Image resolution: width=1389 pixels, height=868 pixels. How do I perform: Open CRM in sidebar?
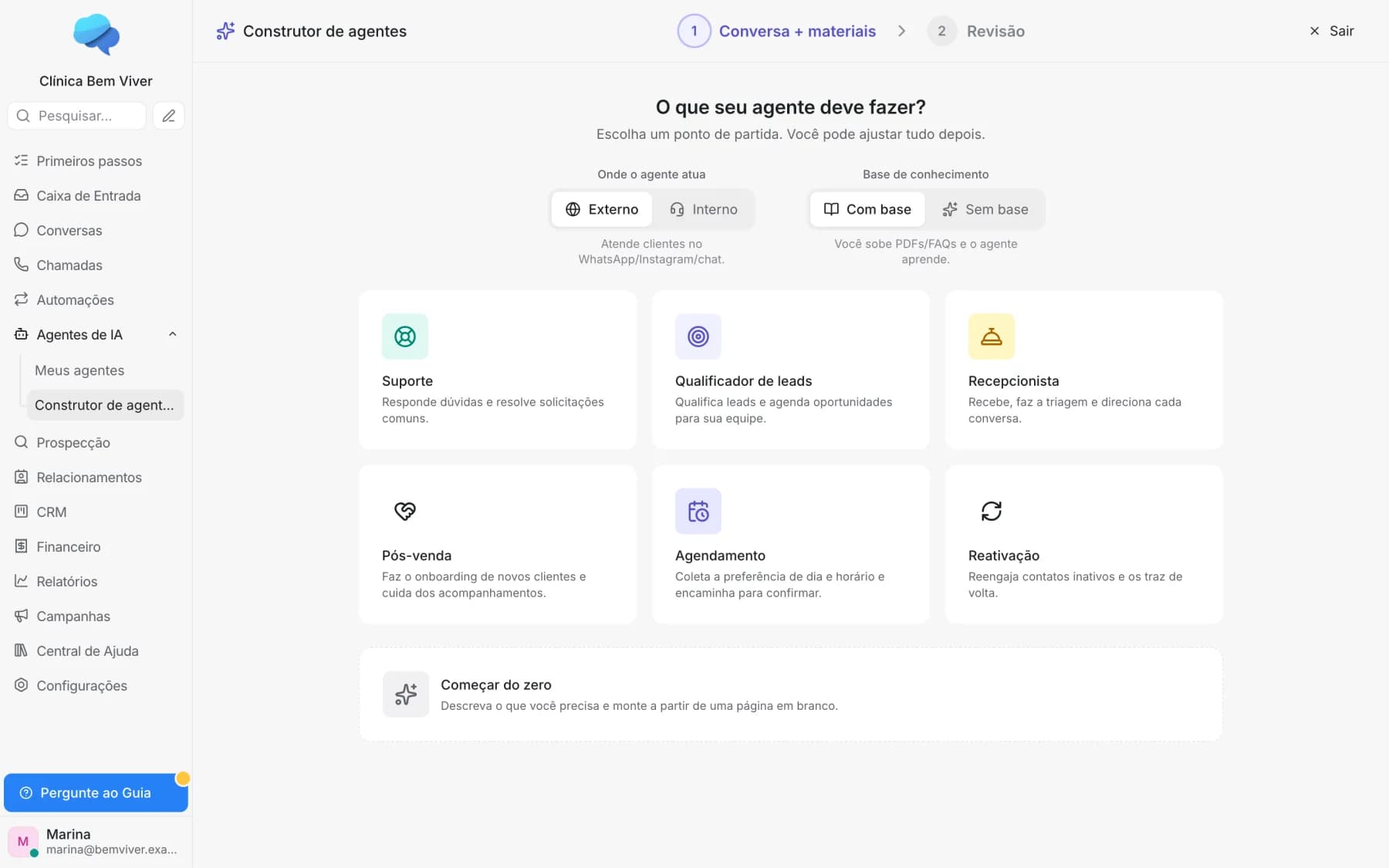coord(96,512)
